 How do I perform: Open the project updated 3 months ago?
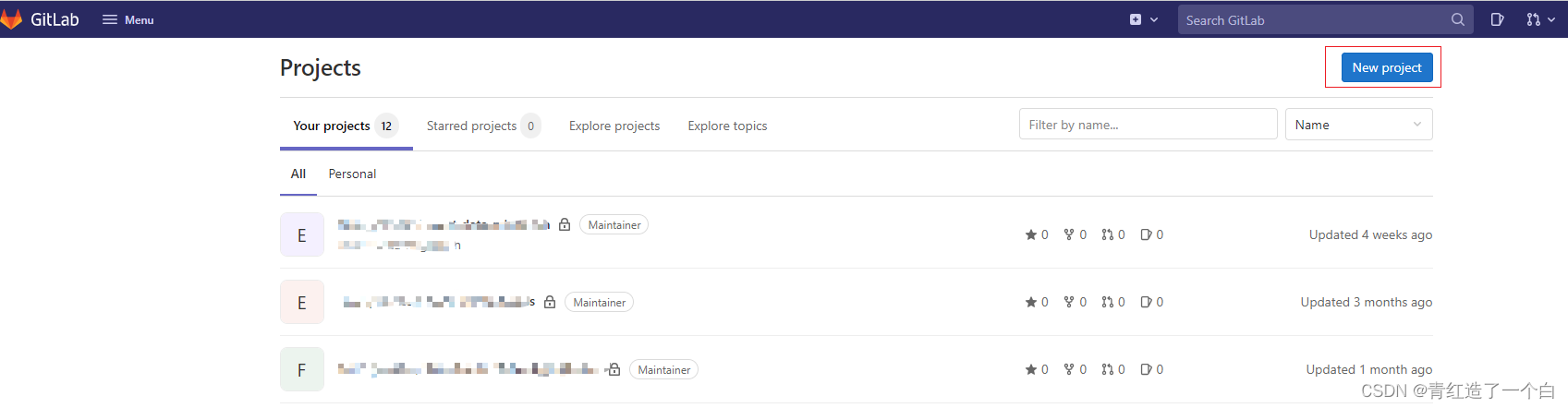(x=439, y=302)
